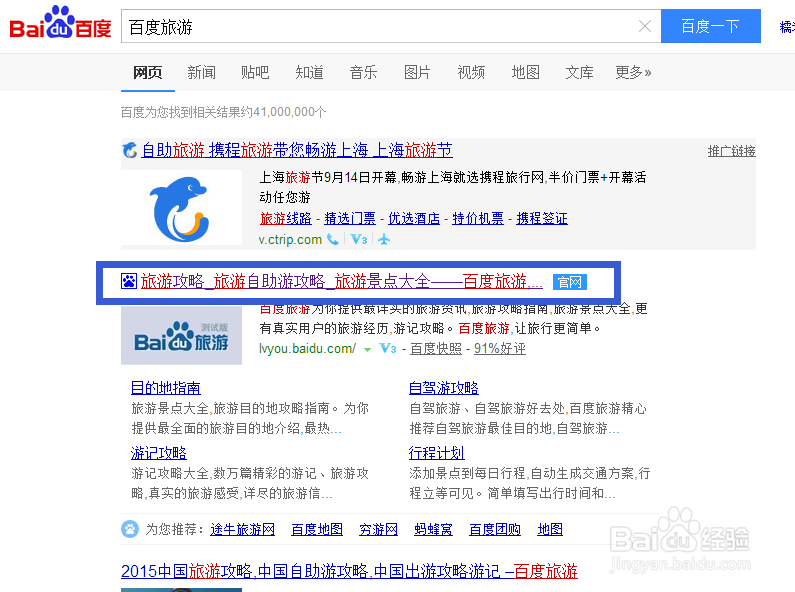Open the 目的地指南 link
The height and width of the screenshot is (592, 795).
coord(165,388)
